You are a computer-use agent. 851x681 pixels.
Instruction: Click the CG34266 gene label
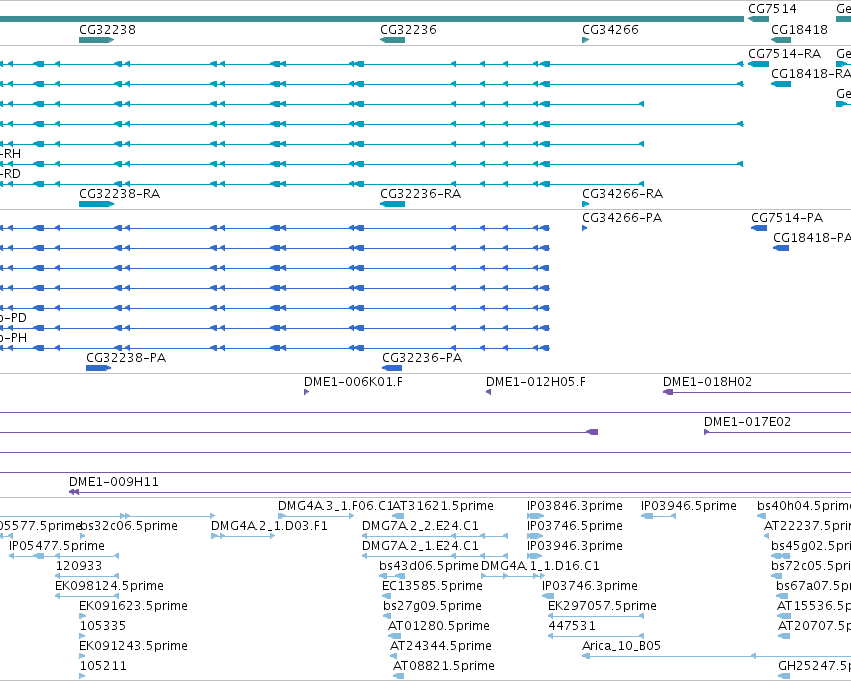click(610, 29)
